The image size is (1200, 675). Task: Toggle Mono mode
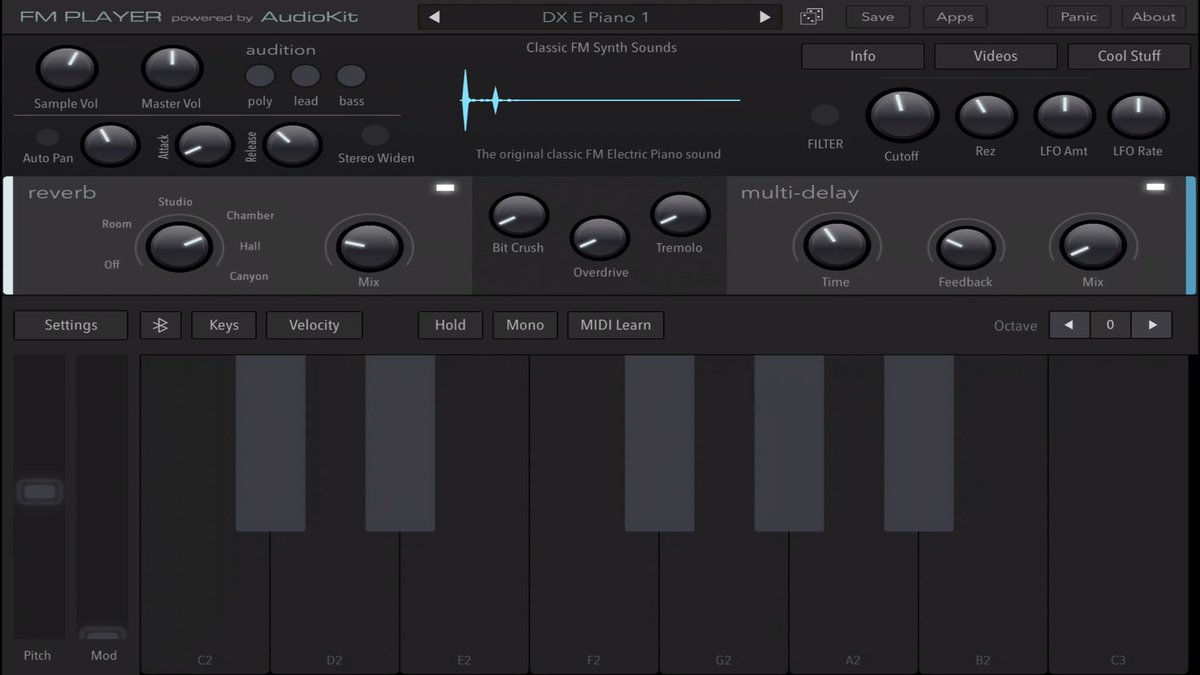coord(525,325)
